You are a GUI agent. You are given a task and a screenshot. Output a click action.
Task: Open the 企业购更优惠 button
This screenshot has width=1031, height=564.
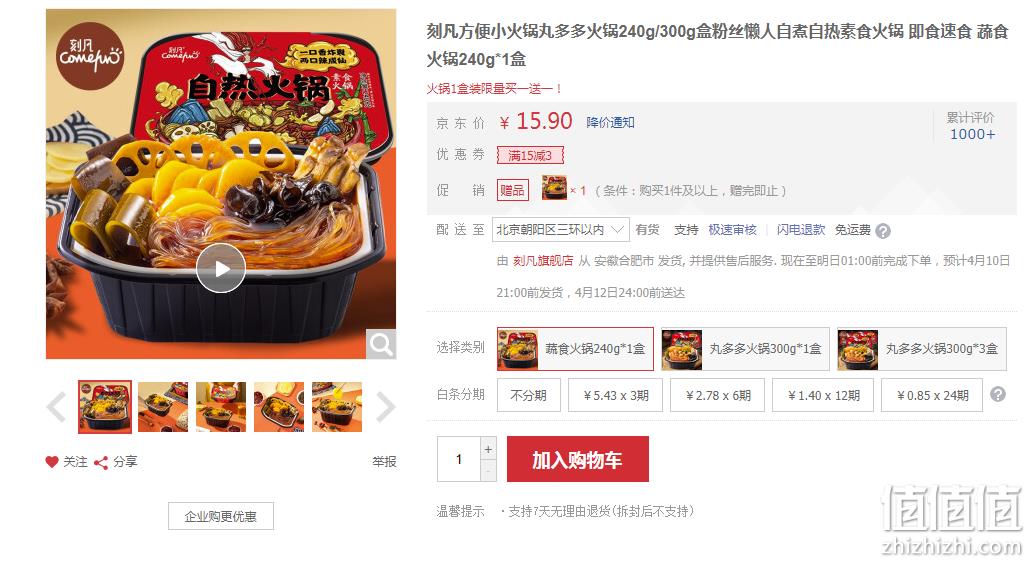tap(220, 516)
